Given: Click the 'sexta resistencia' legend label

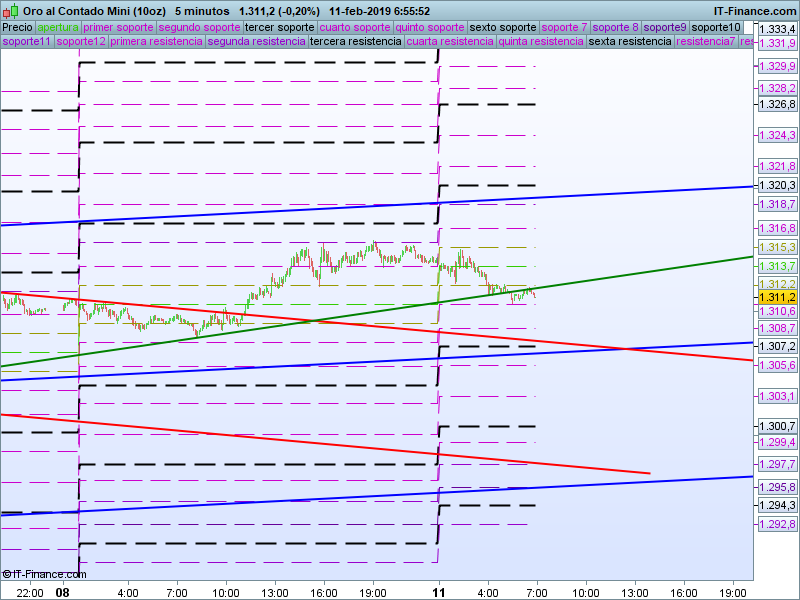Looking at the screenshot, I should click(630, 42).
